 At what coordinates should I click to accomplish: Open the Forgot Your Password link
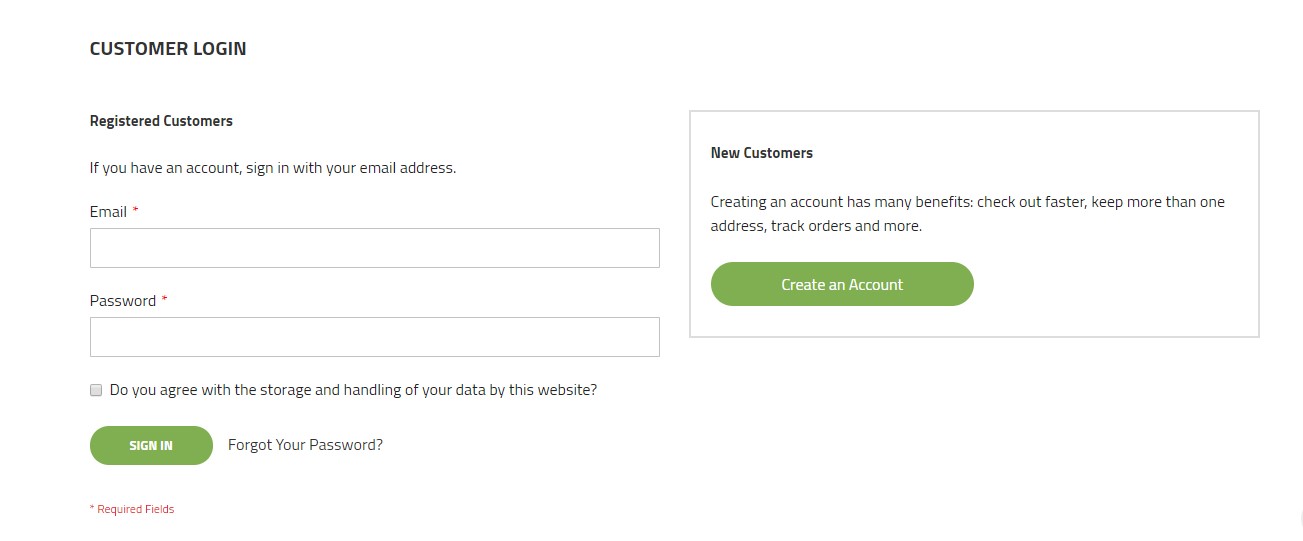click(x=305, y=445)
